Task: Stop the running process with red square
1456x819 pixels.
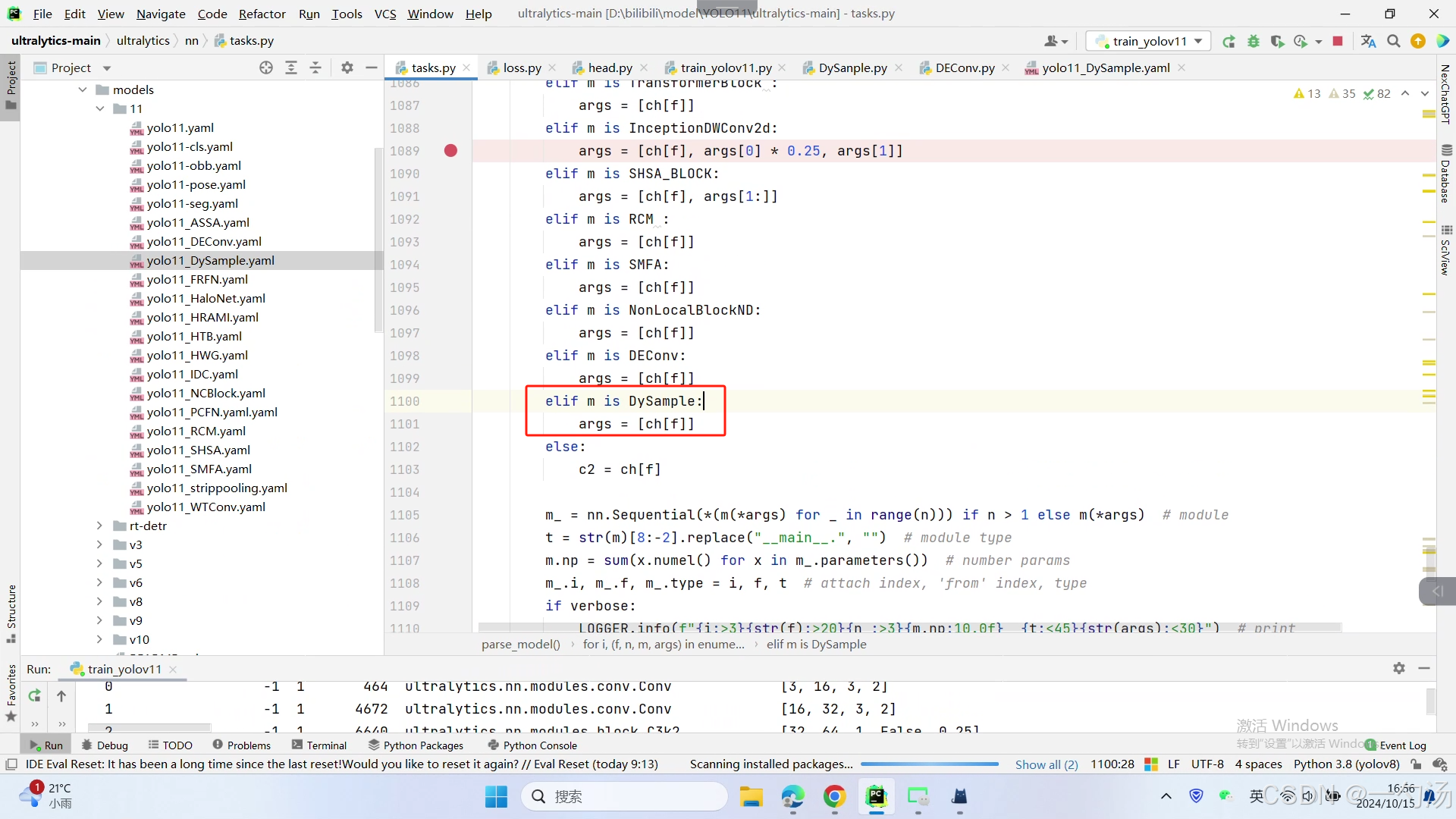Action: click(1338, 41)
